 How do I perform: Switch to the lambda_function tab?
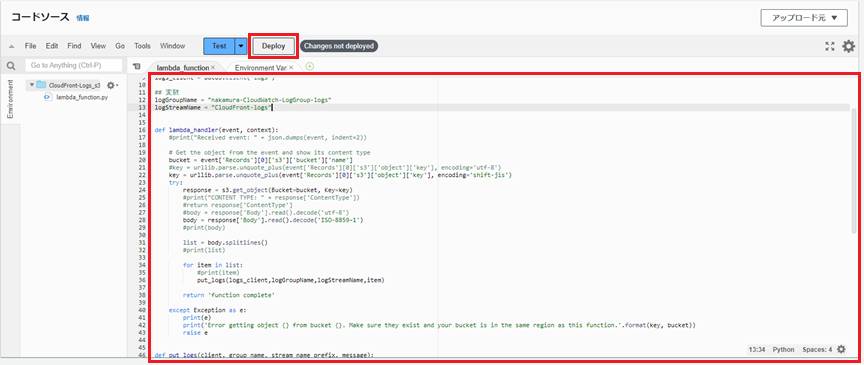[x=182, y=68]
